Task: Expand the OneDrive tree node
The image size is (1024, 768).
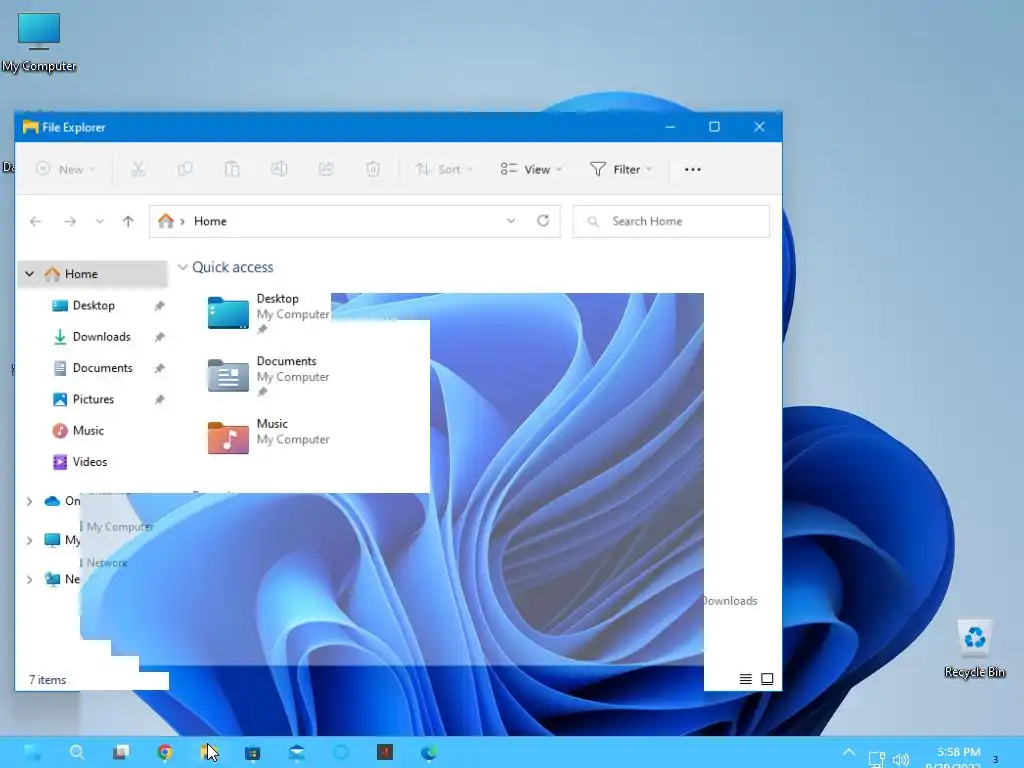Action: (29, 502)
